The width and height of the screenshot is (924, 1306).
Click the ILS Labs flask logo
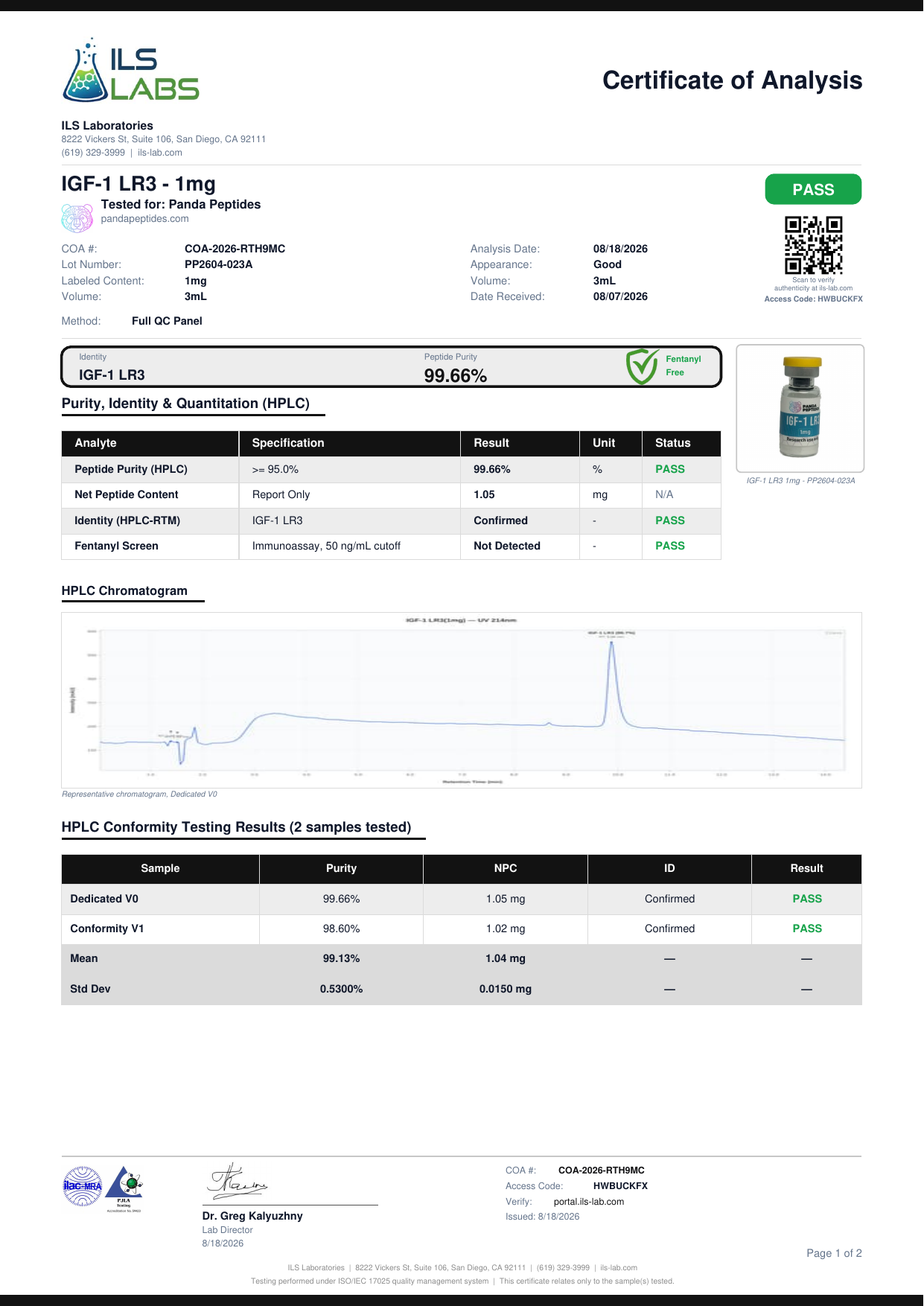pyautogui.click(x=131, y=70)
